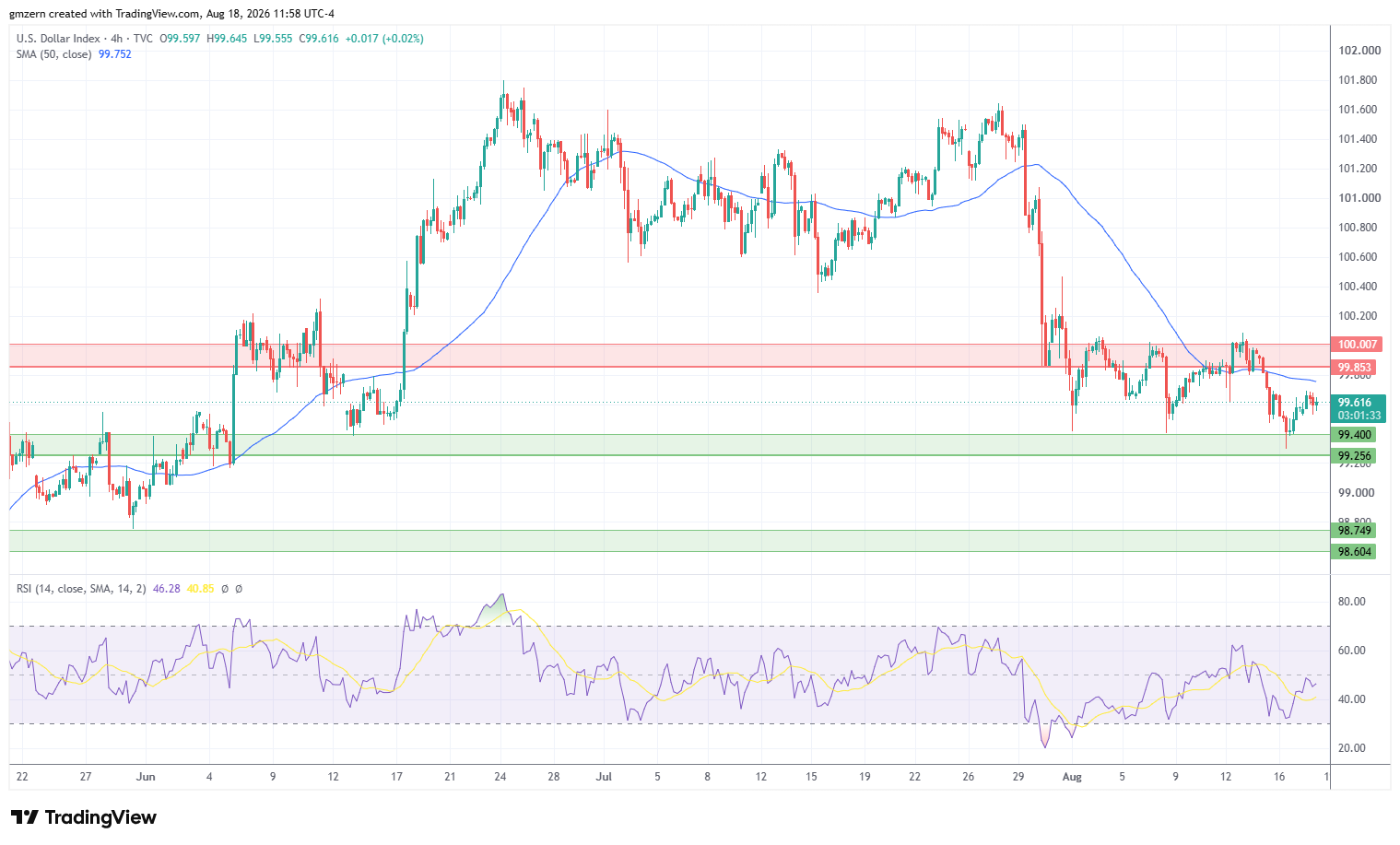Click the 100.600 price axis label
This screenshot has width=1400, height=845.
pos(1359,257)
